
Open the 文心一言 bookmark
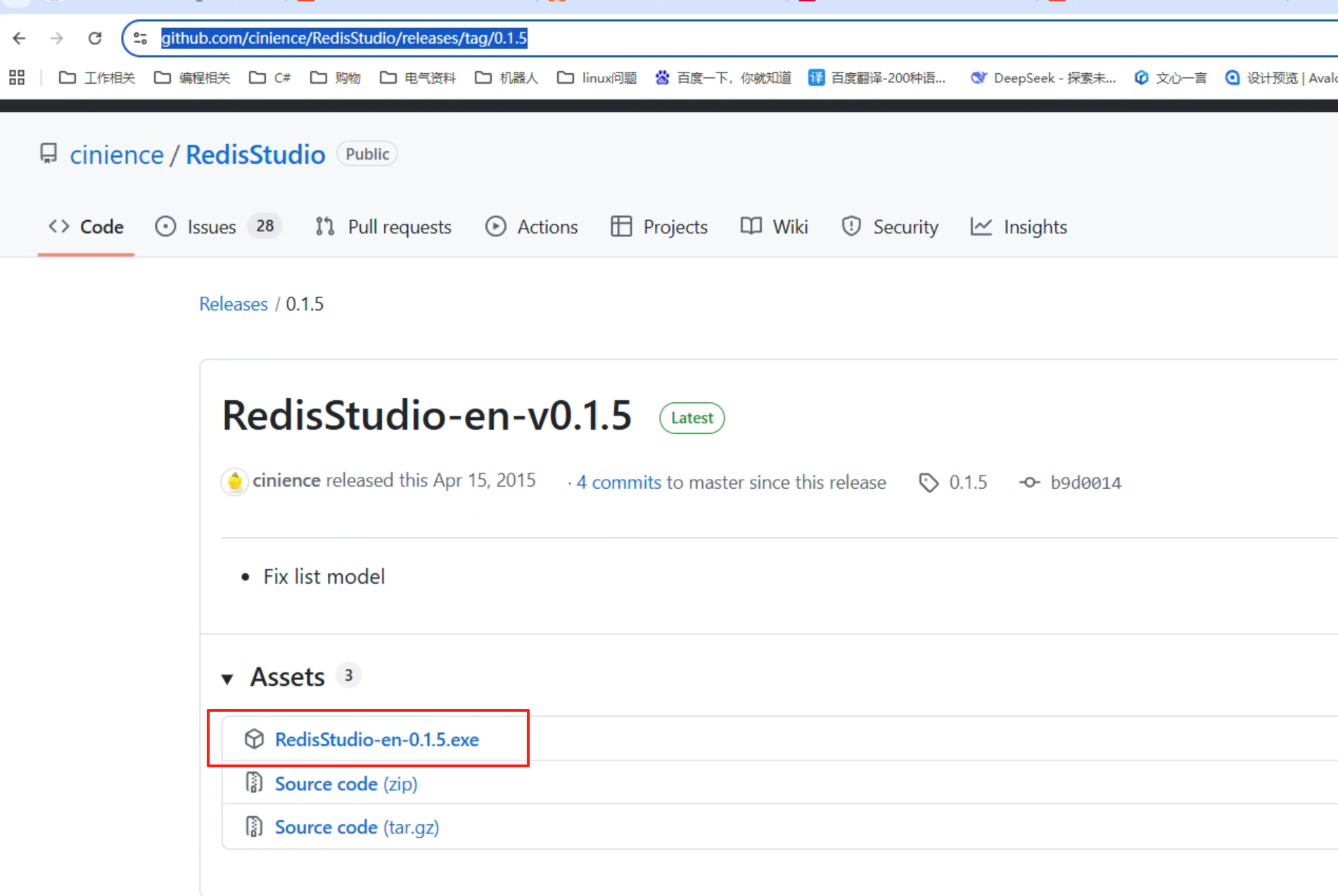click(1171, 77)
